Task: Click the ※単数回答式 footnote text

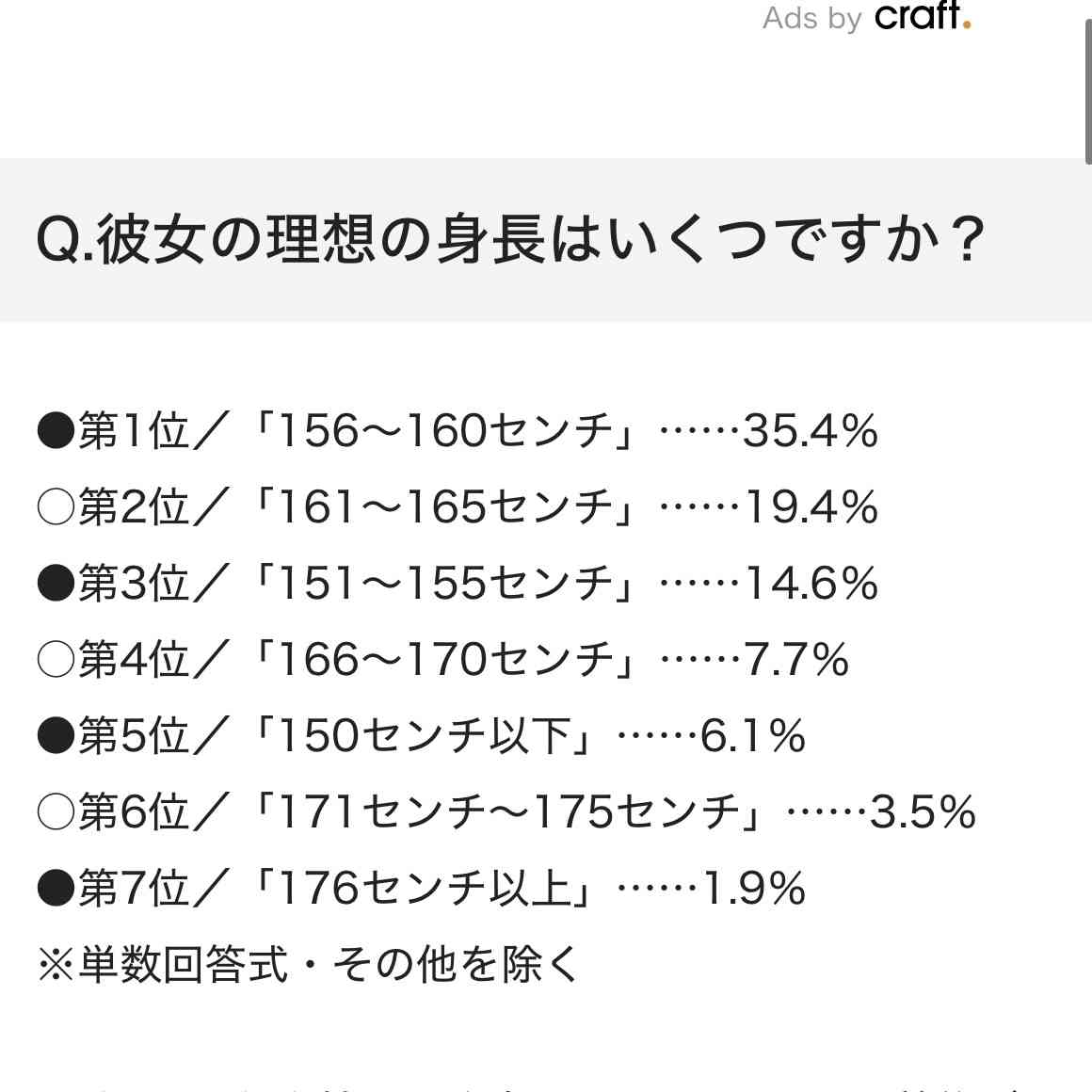Action: (x=163, y=965)
